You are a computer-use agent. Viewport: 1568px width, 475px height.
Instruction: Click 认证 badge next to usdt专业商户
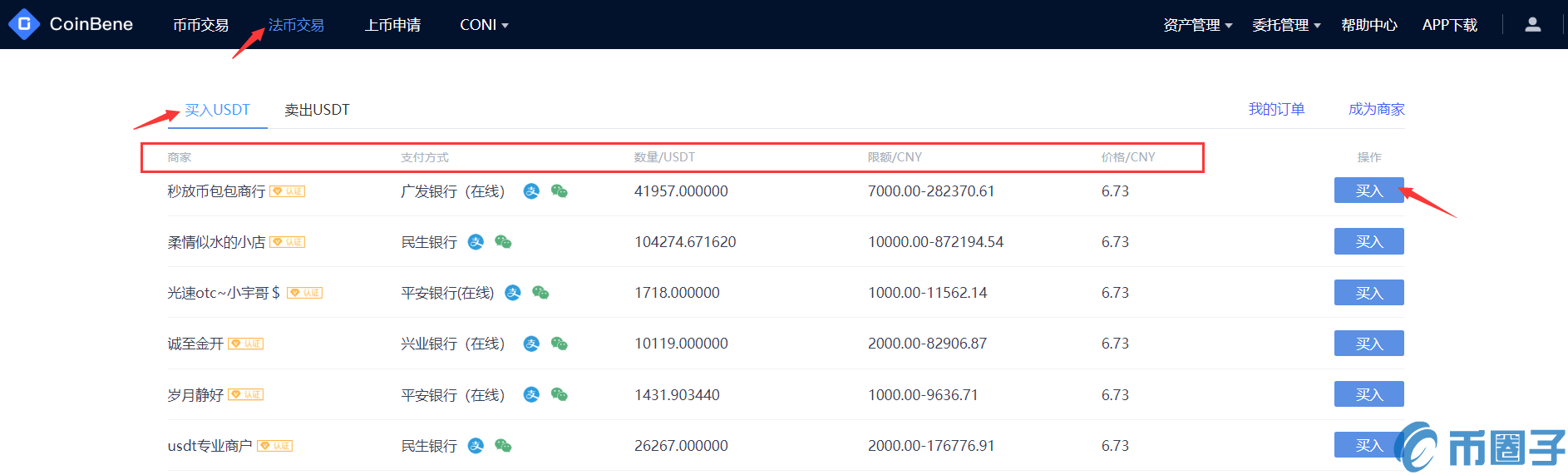click(x=275, y=446)
